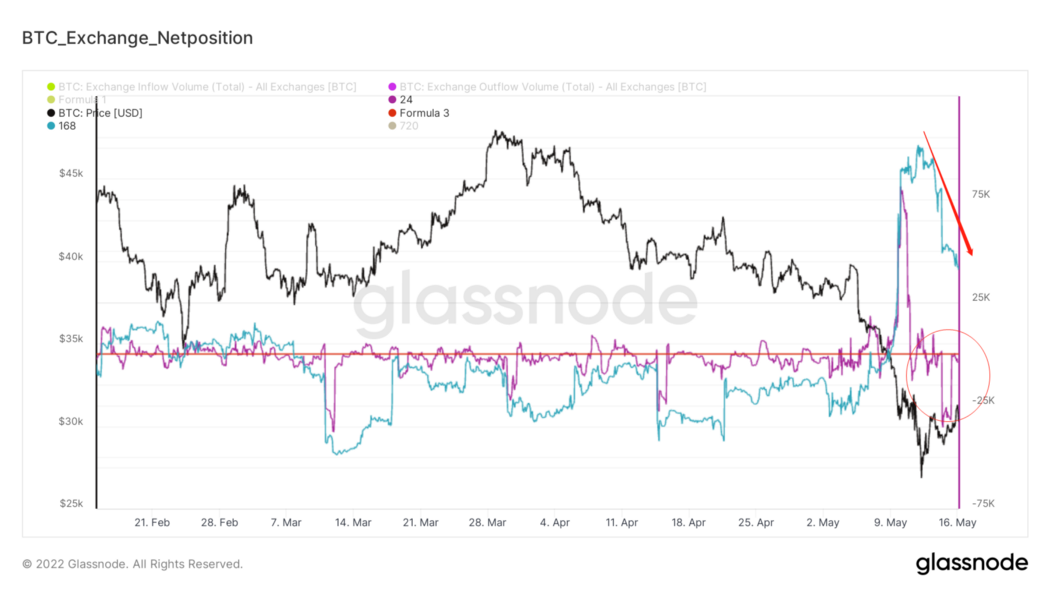Click the glassnode logo at bottom right

[x=971, y=563]
